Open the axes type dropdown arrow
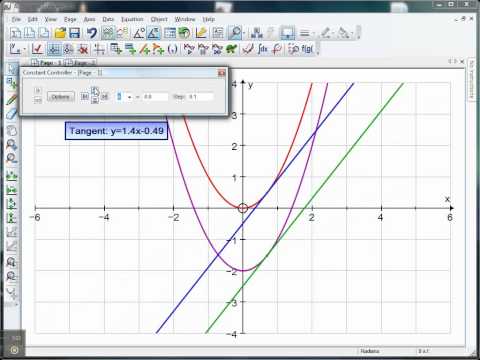The image size is (480, 360). [x=25, y=49]
